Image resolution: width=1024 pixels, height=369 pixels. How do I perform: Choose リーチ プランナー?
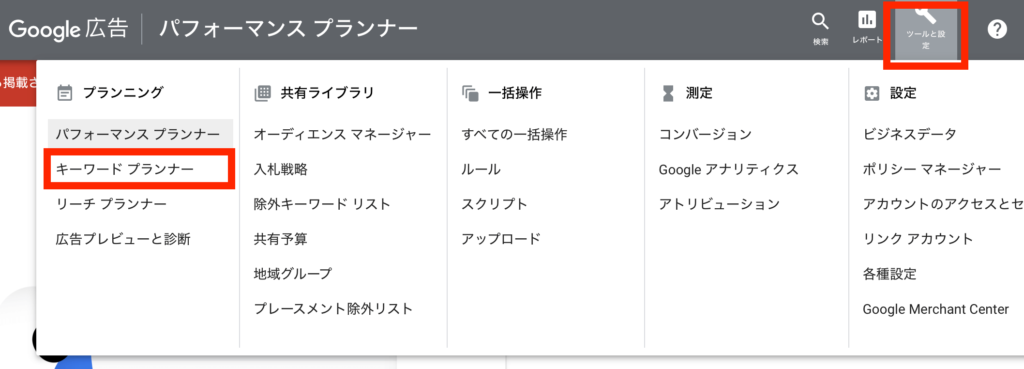point(111,204)
